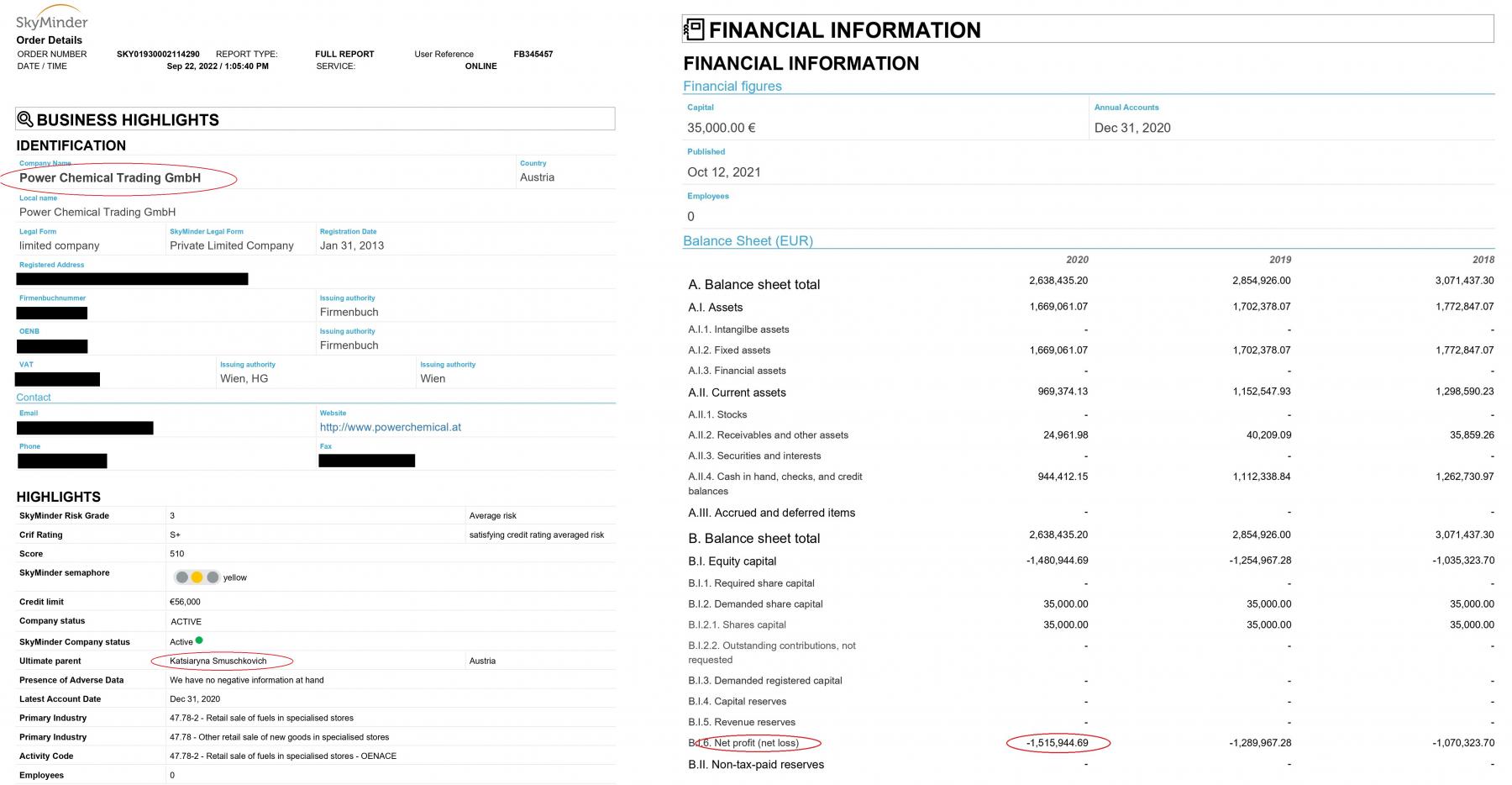This screenshot has height=785, width=1512.
Task: Click the country value Austria in Identification
Action: [538, 177]
